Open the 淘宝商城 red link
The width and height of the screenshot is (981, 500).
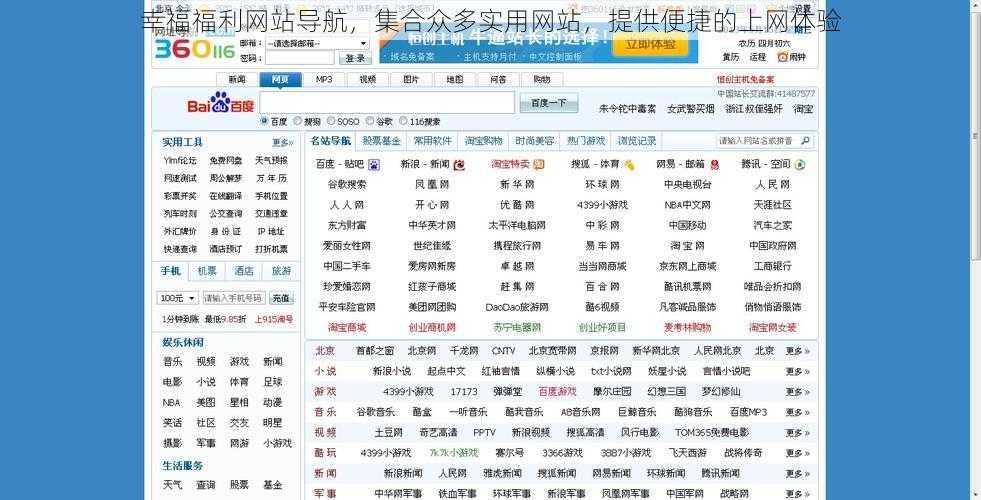347,327
